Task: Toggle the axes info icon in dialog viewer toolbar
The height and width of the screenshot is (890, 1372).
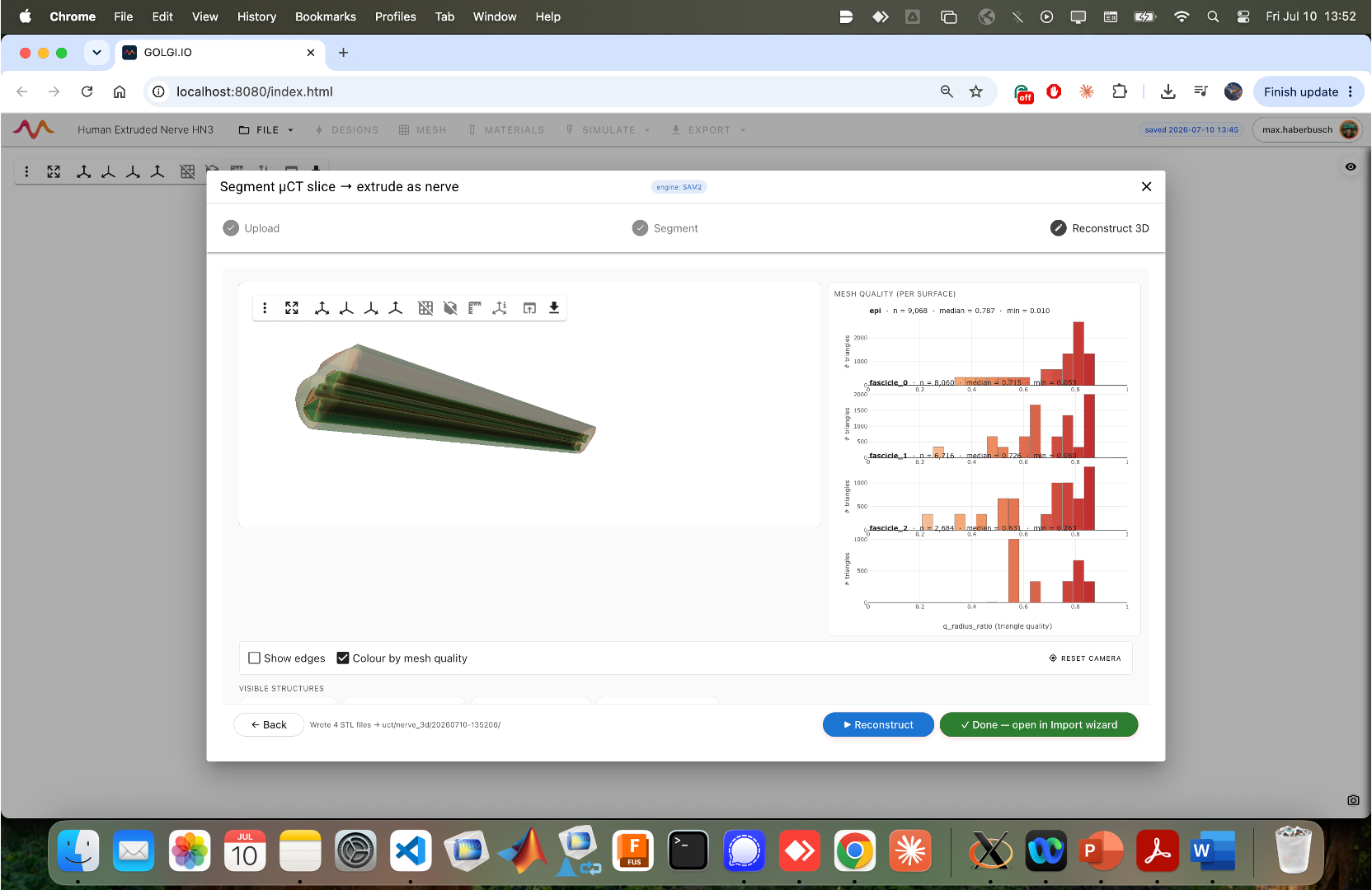Action: [500, 308]
